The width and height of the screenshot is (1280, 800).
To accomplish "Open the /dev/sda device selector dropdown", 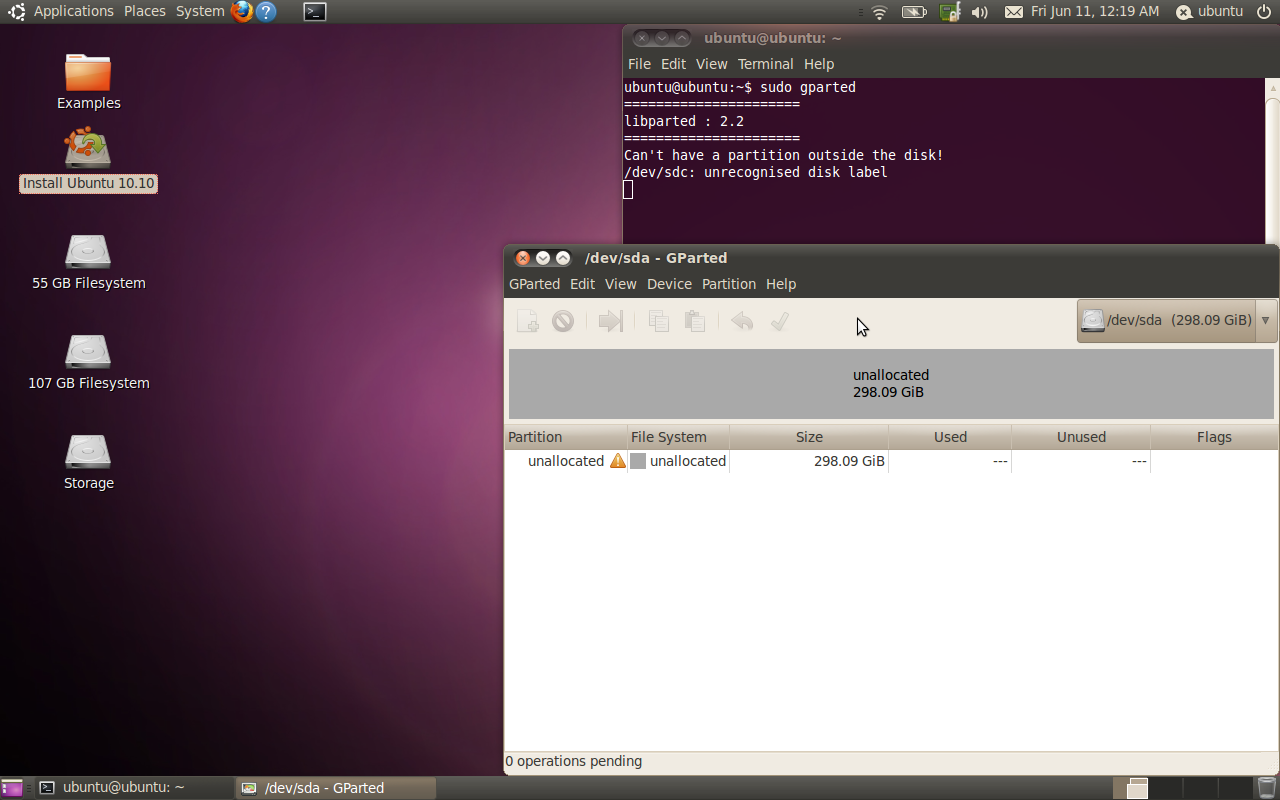I will tap(1177, 321).
